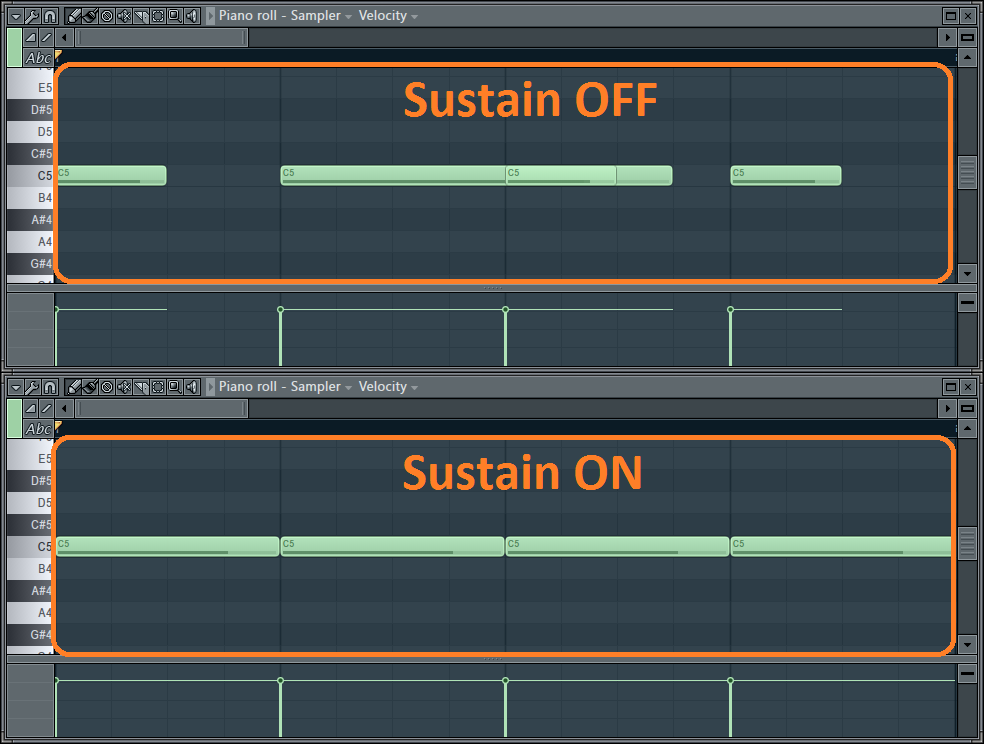This screenshot has height=744, width=984.
Task: Open the Sampler channel dropdown in top window
Action: tap(321, 16)
